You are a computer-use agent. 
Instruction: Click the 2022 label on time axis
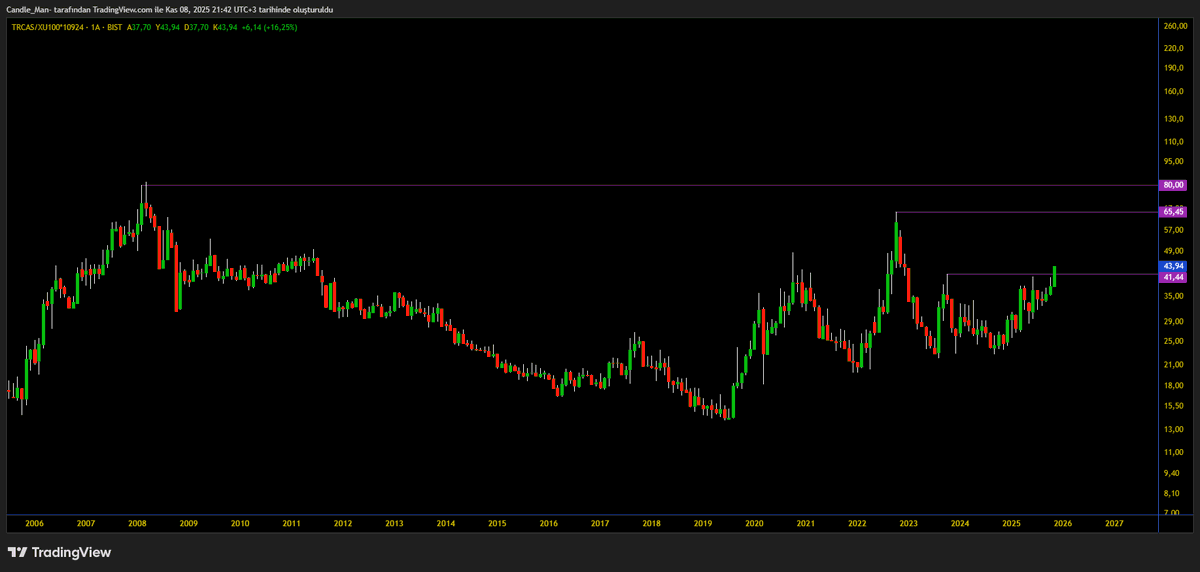coord(858,523)
